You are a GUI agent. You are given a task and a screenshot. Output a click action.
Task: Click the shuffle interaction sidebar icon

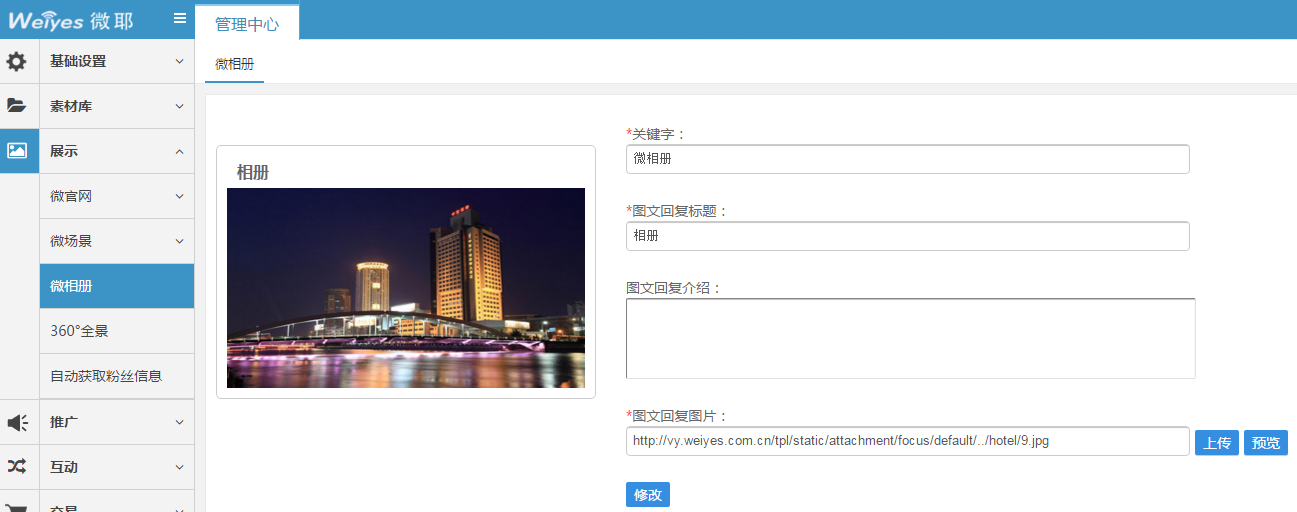coord(17,467)
